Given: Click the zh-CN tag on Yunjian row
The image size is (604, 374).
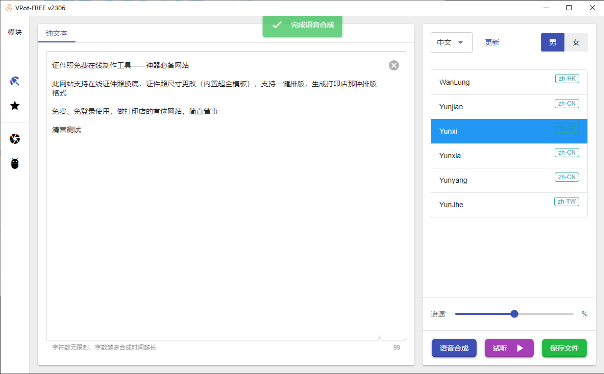Looking at the screenshot, I should (567, 104).
